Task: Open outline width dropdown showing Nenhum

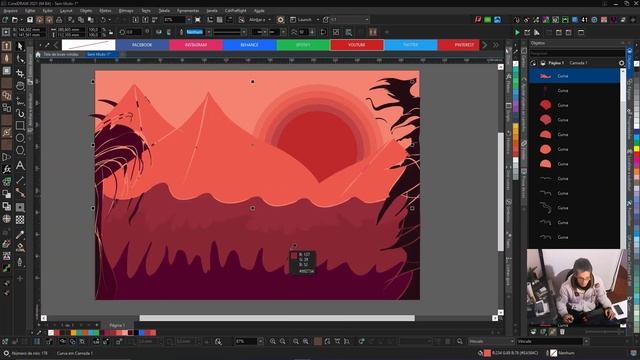Action: (209, 32)
